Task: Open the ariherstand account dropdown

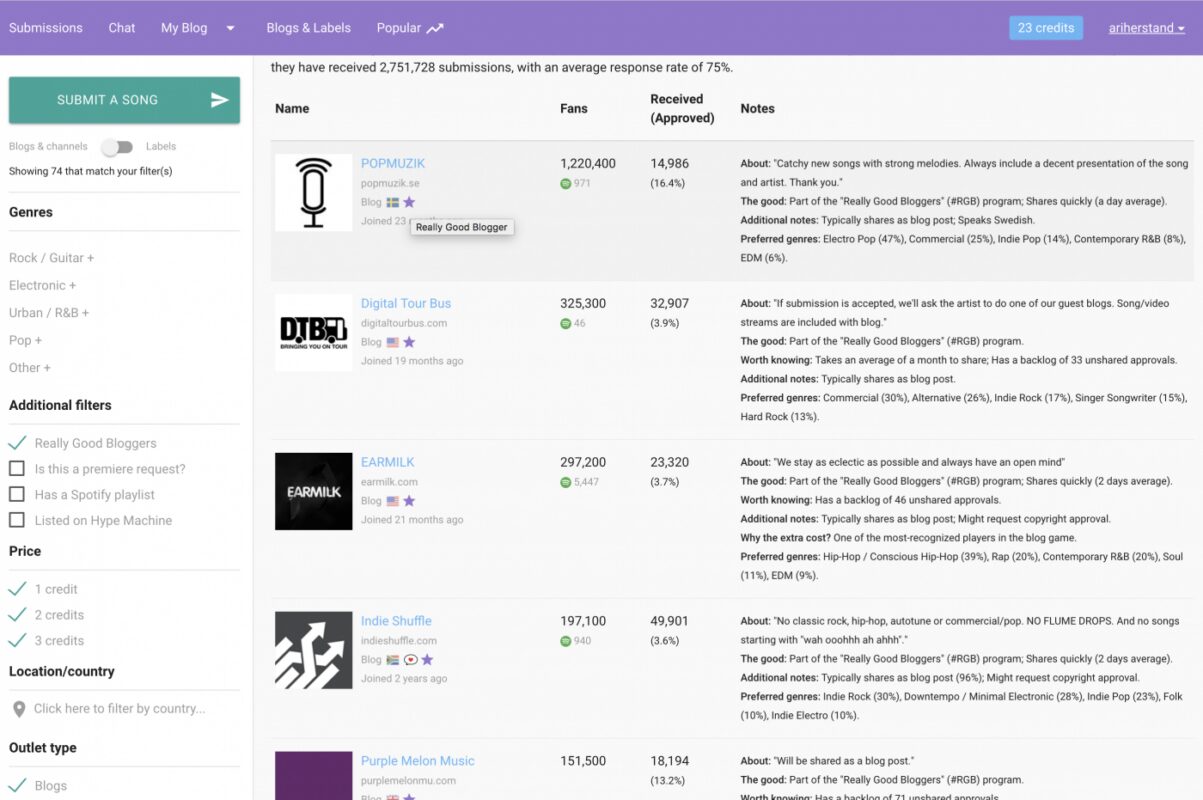Action: [x=1147, y=28]
